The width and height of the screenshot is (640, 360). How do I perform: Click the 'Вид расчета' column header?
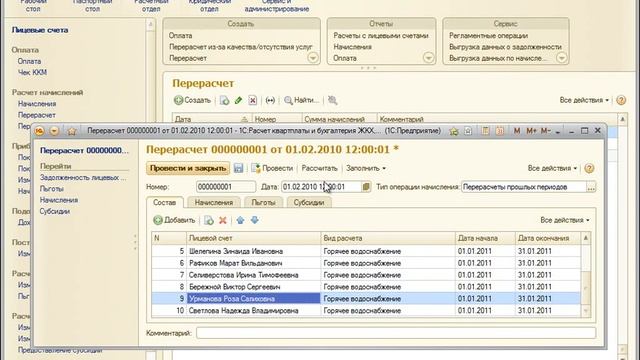coord(388,238)
